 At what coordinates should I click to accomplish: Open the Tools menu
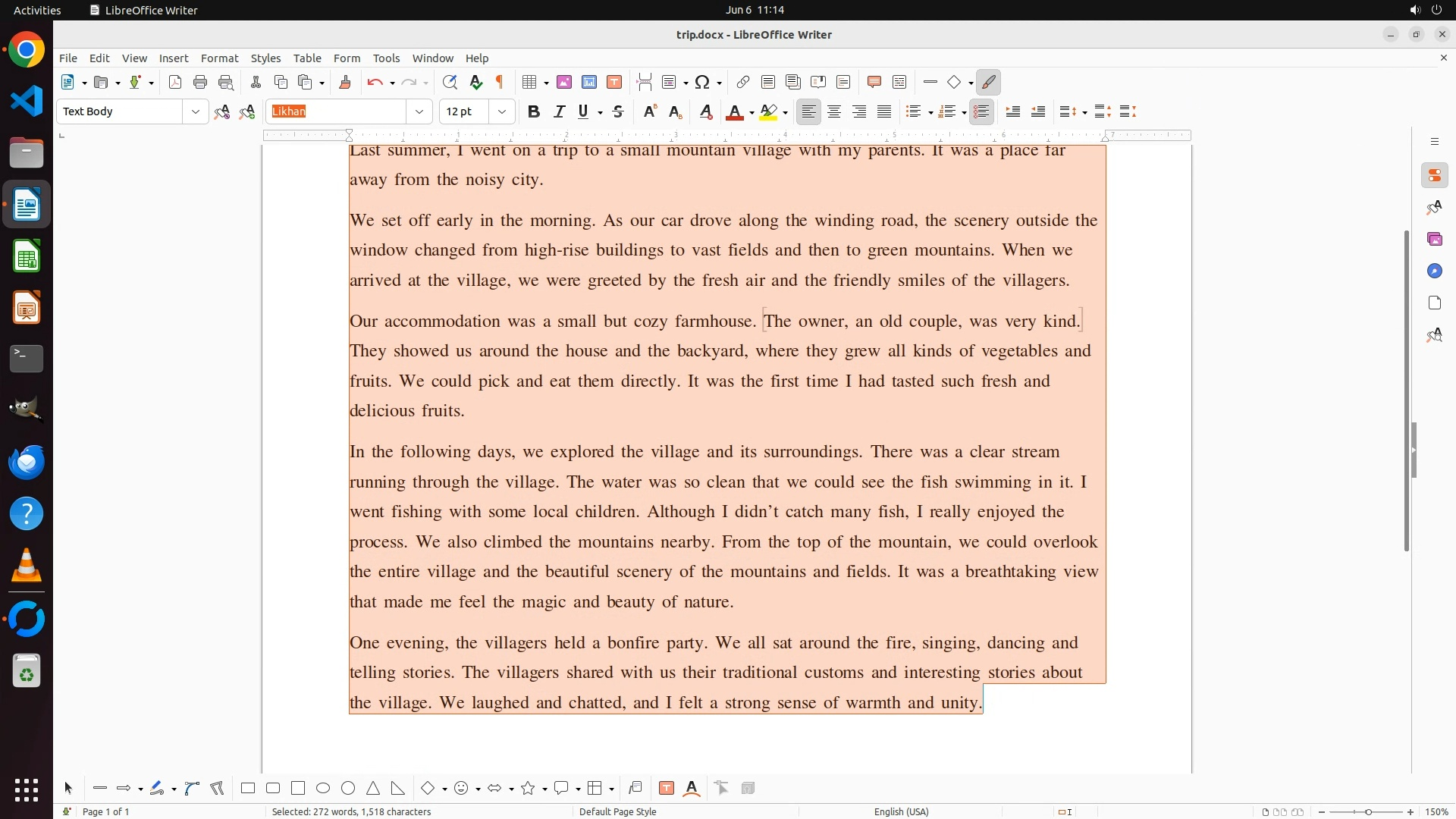click(386, 58)
